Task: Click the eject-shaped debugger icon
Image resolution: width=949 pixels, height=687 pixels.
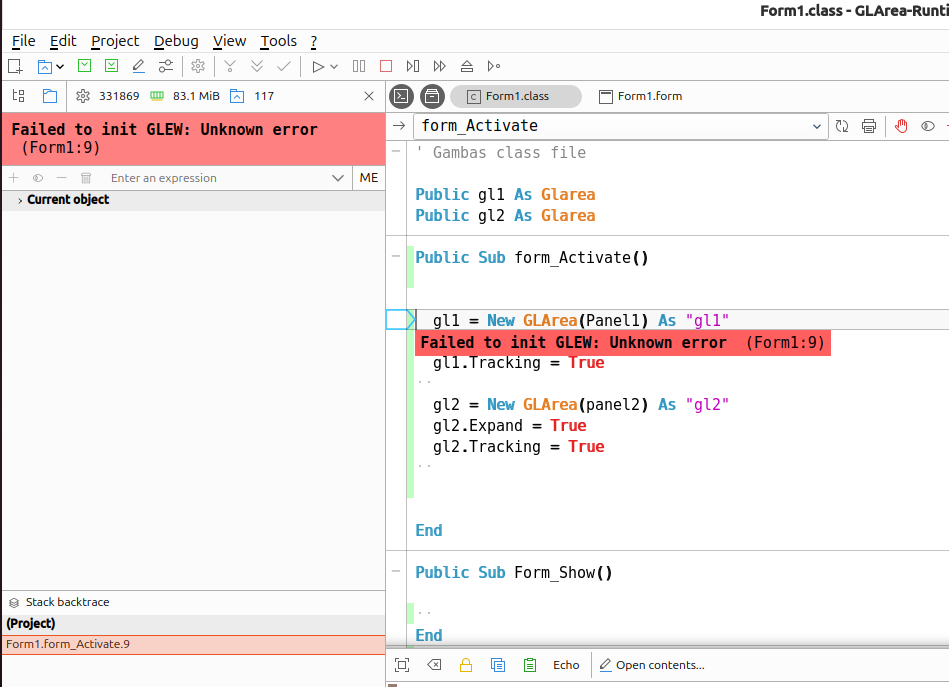Action: click(x=467, y=66)
